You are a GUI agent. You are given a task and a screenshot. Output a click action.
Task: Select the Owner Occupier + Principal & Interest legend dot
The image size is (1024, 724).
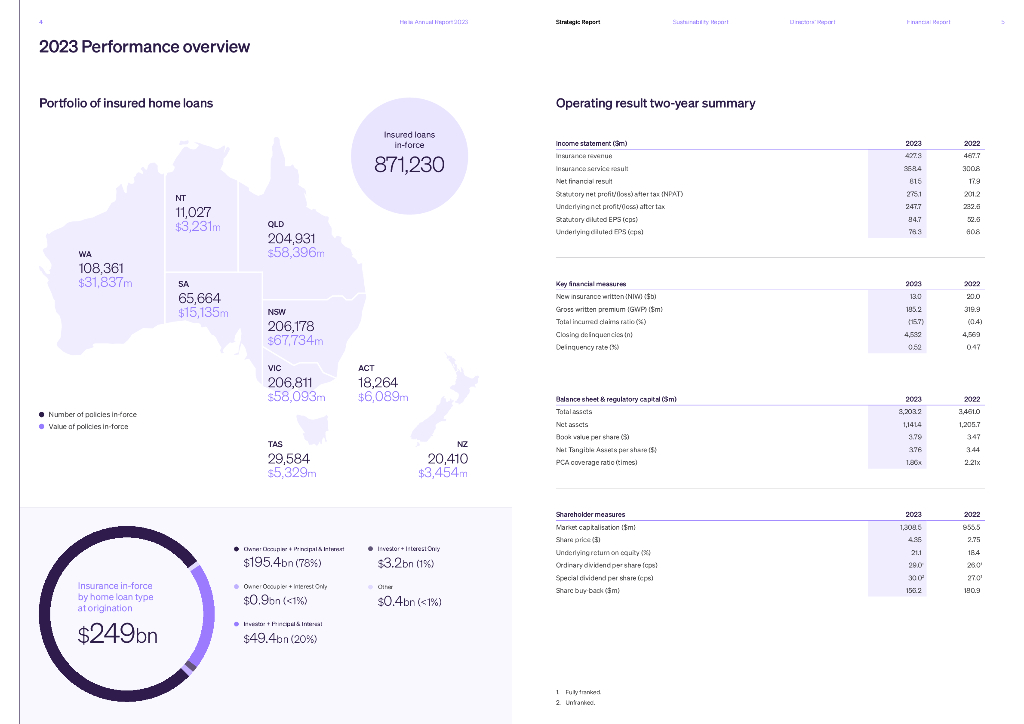coord(234,549)
